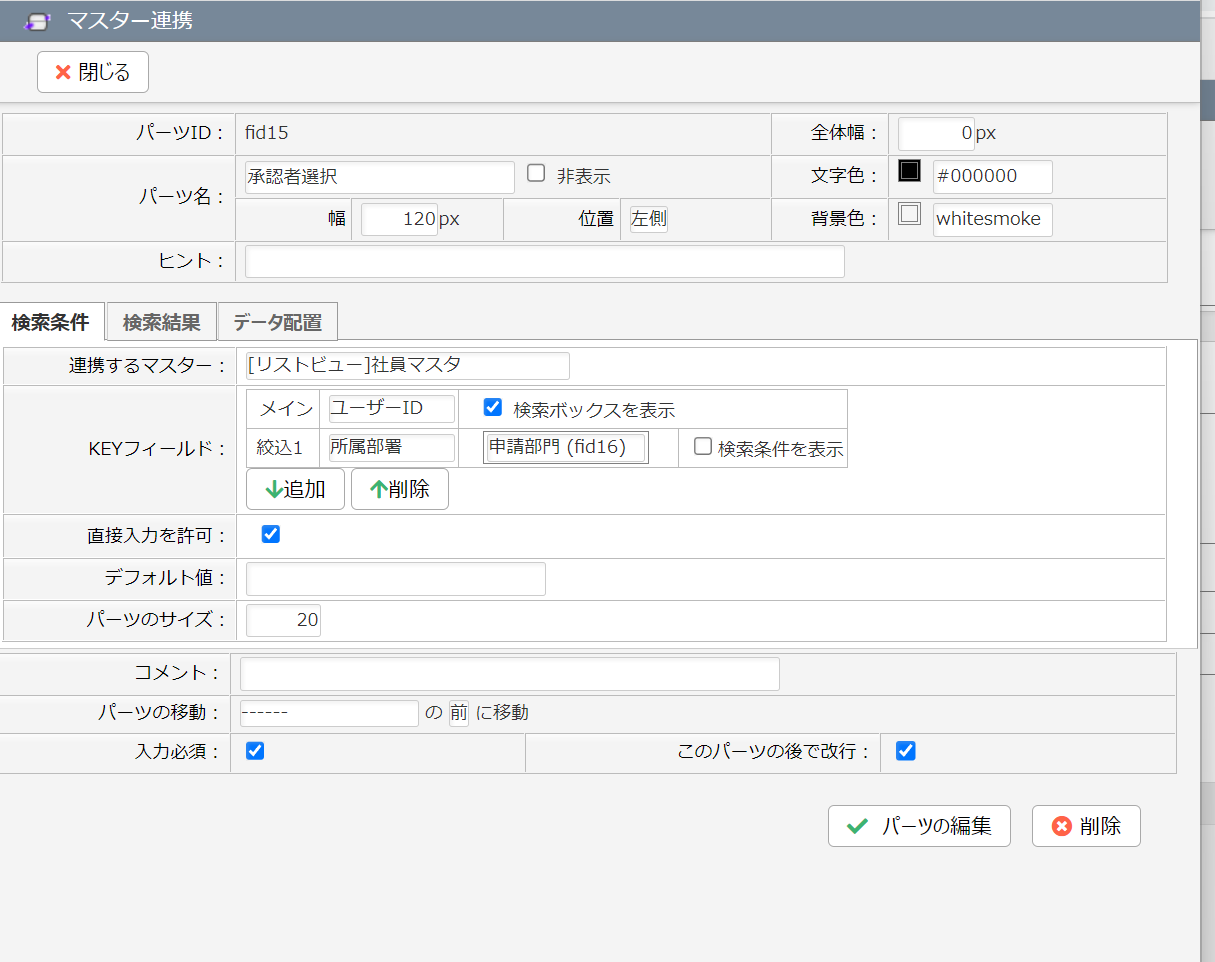Click the #000000 color code field

(x=993, y=176)
